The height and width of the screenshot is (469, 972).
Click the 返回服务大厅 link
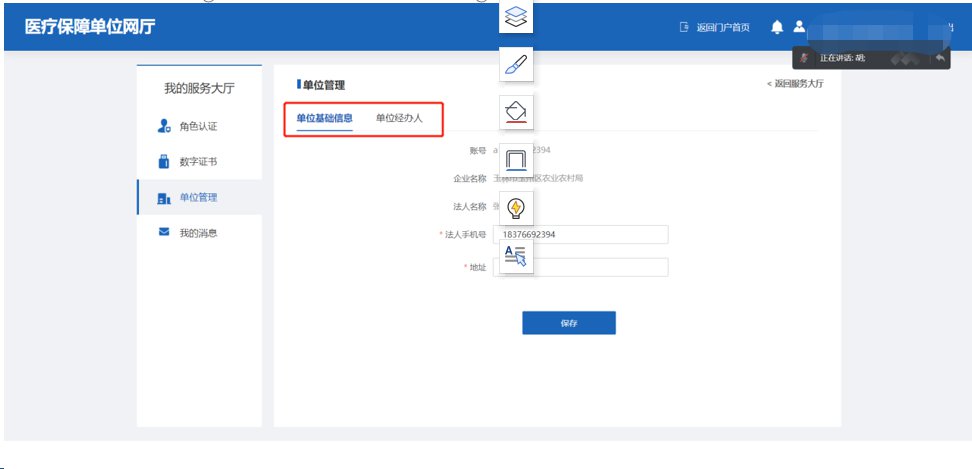(x=795, y=84)
